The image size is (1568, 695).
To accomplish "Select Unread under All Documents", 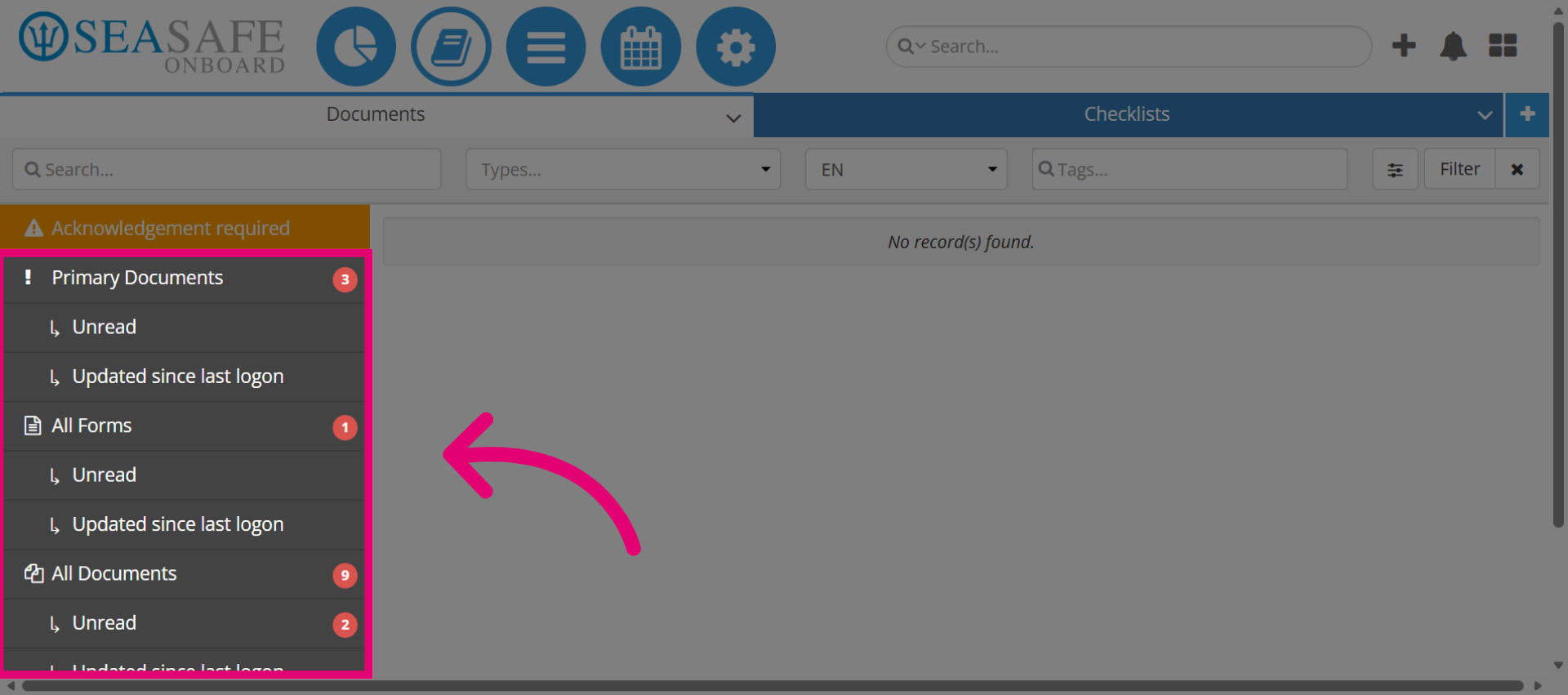I will [x=184, y=623].
